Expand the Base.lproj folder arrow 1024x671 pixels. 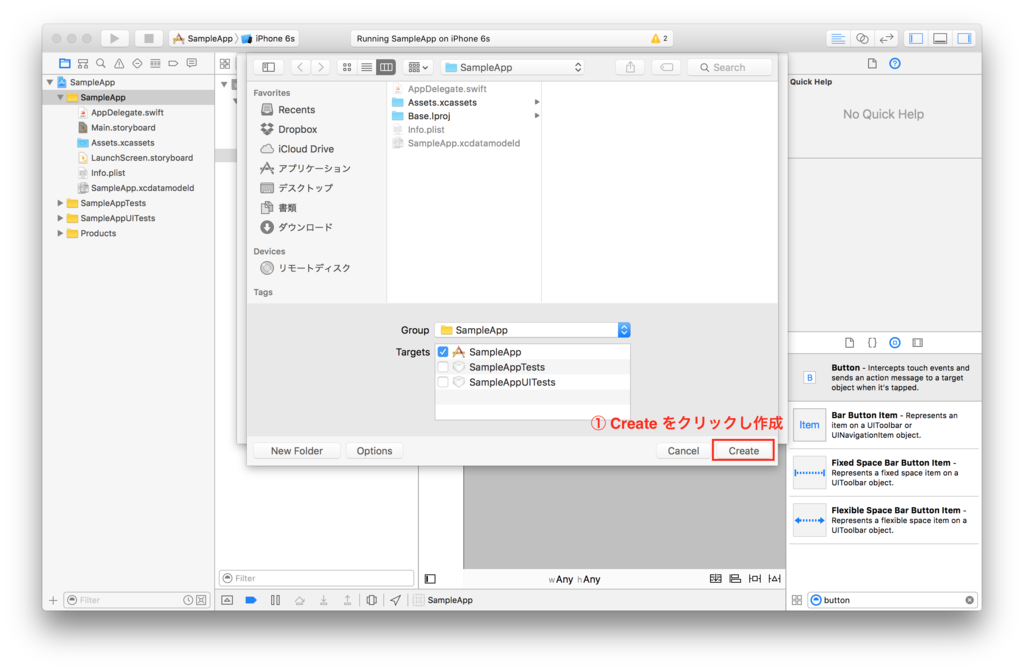pos(537,116)
